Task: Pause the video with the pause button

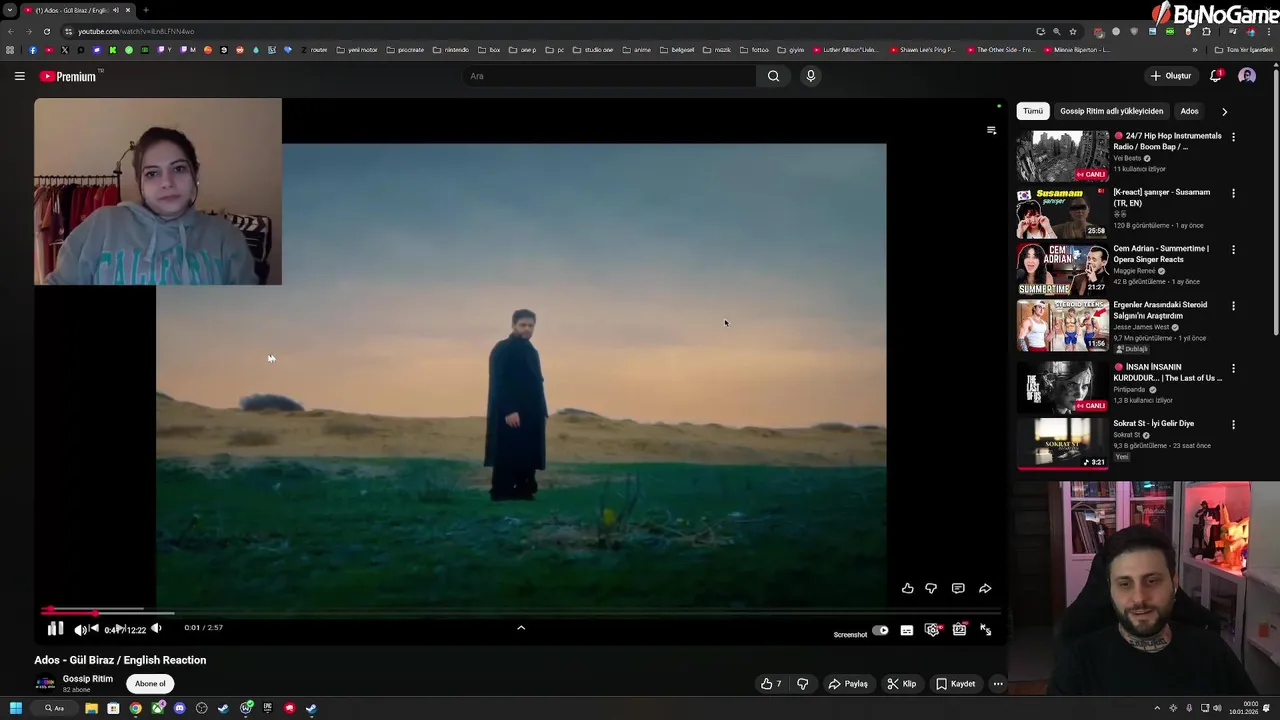Action: pyautogui.click(x=55, y=629)
